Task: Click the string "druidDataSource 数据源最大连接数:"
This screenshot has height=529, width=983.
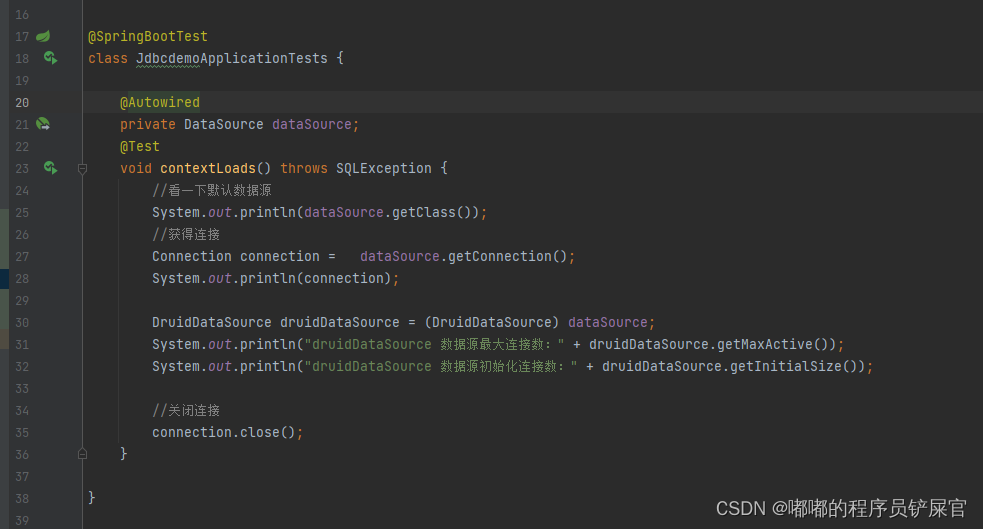Action: (x=434, y=344)
